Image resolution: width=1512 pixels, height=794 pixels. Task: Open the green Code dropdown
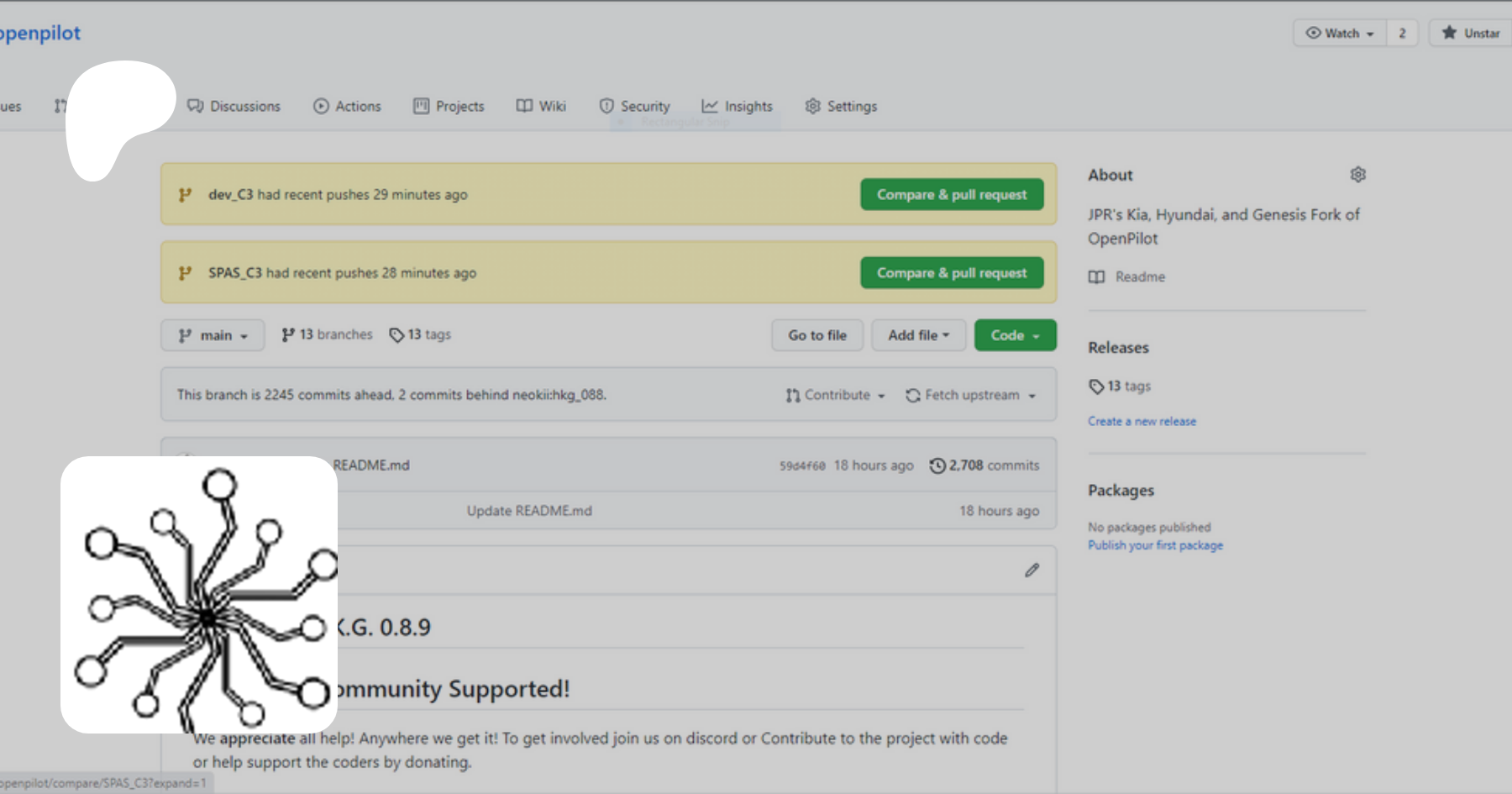1015,335
